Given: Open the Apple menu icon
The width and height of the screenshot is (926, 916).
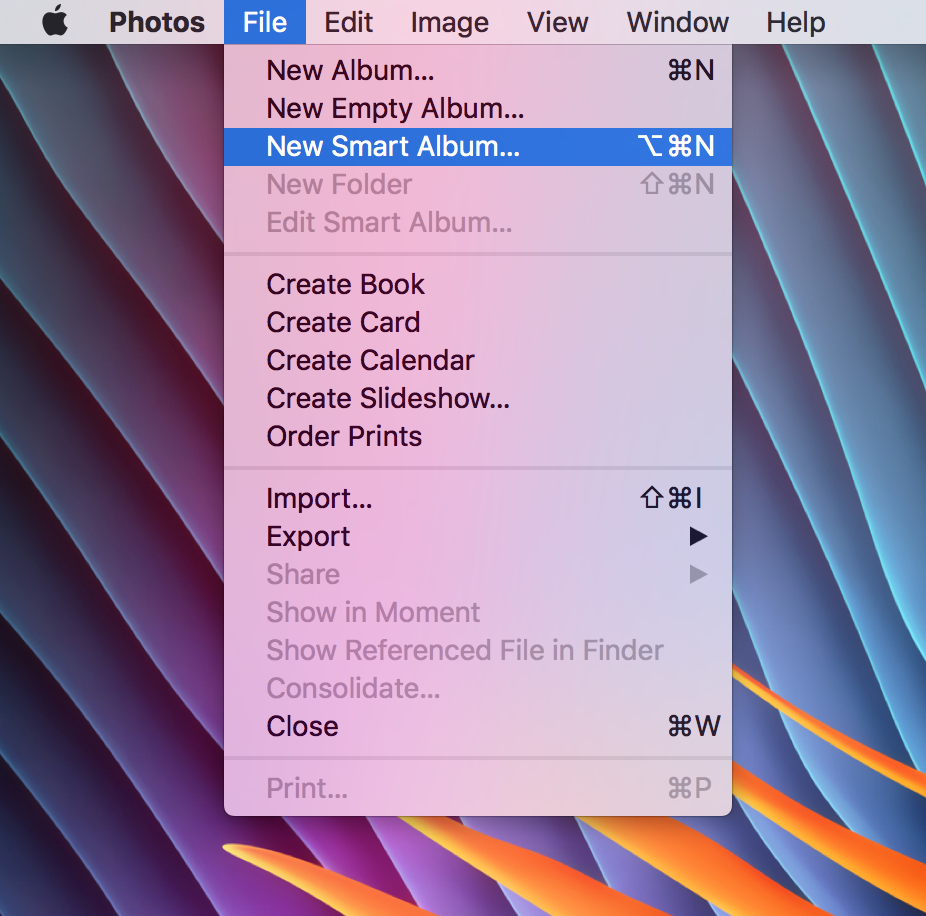Looking at the screenshot, I should (x=56, y=22).
